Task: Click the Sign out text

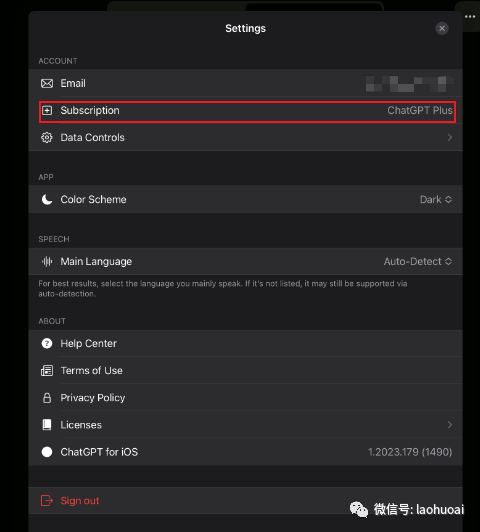Action: pos(80,500)
